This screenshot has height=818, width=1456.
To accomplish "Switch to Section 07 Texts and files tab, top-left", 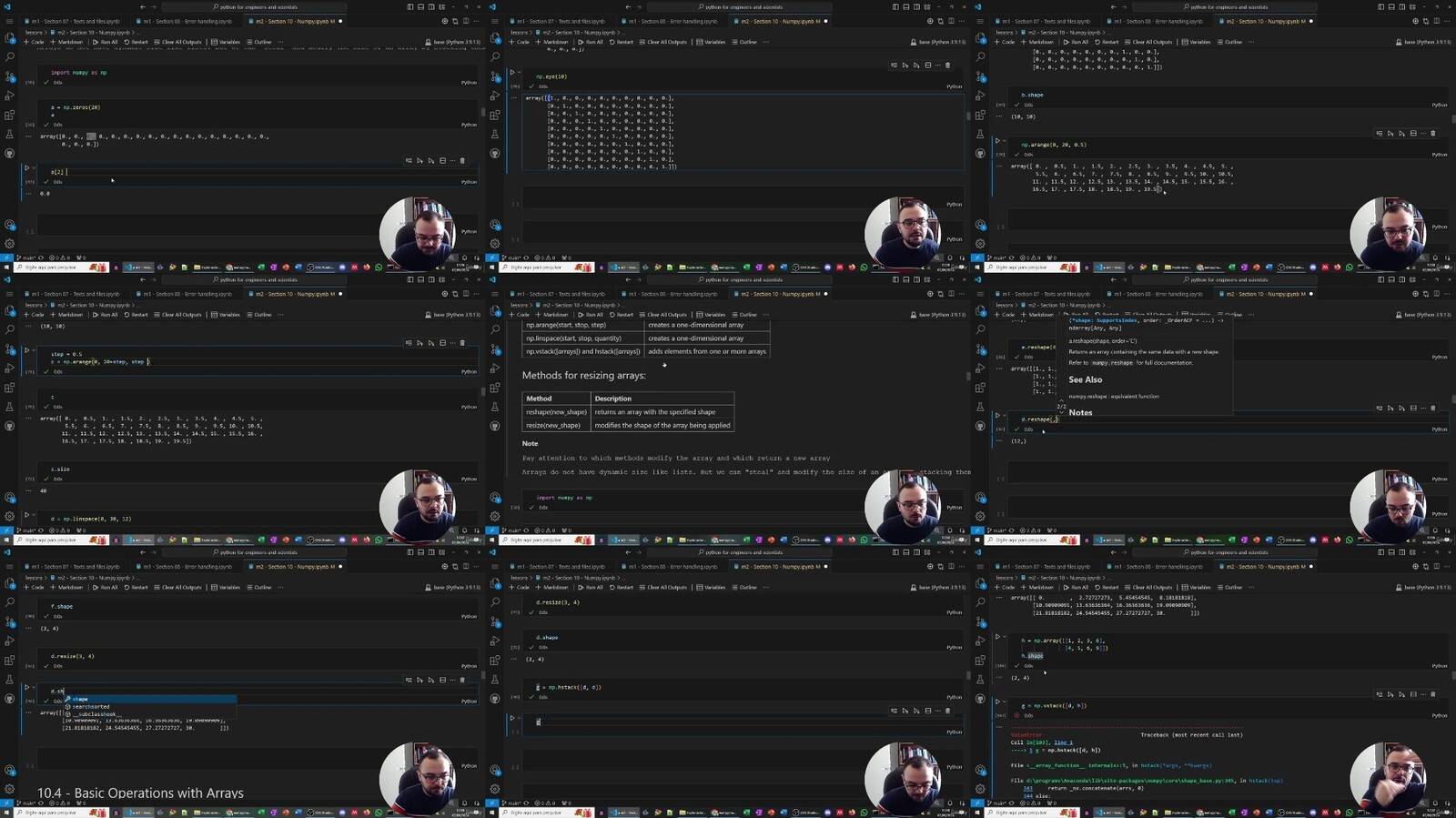I will pos(74,21).
